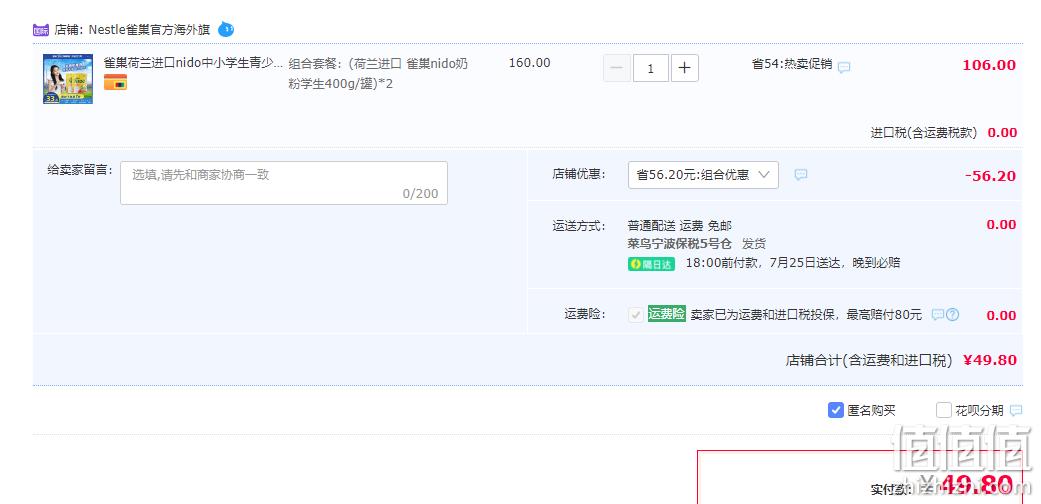Click the 进口税(含运费税款) label
Image resolution: width=1041 pixels, height=504 pixels.
[x=924, y=133]
